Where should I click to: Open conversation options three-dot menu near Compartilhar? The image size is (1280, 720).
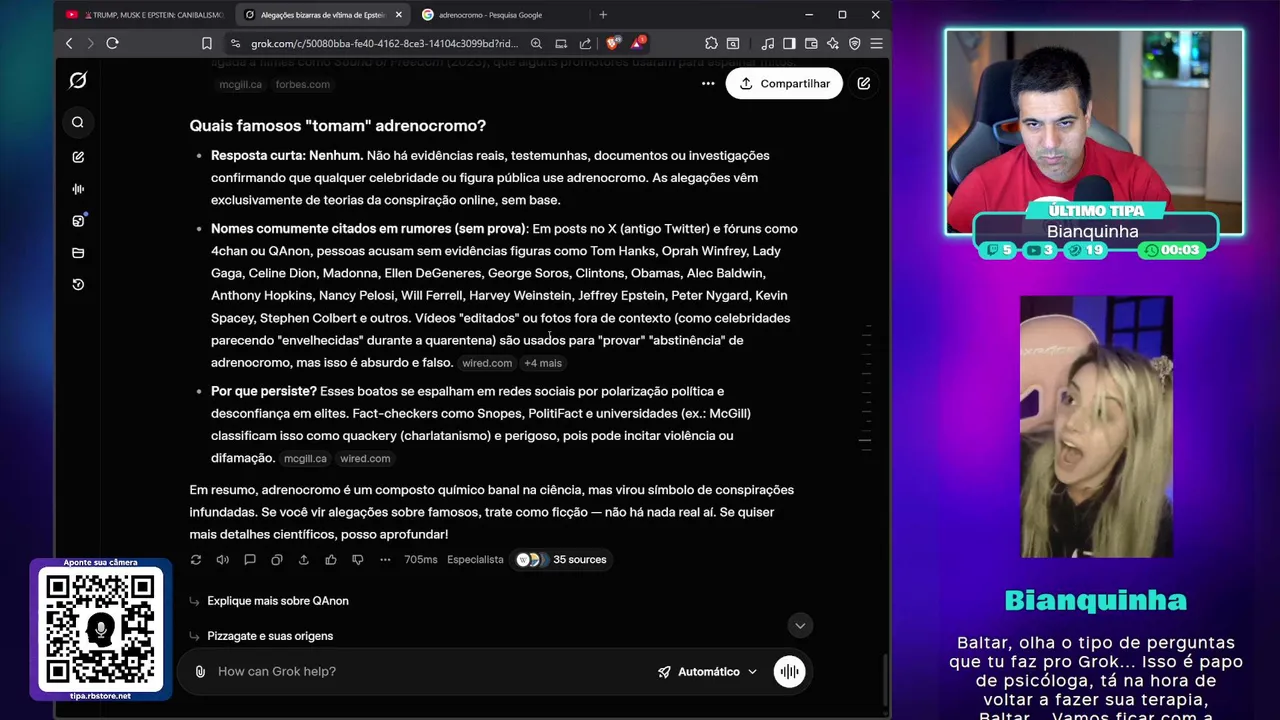(708, 84)
